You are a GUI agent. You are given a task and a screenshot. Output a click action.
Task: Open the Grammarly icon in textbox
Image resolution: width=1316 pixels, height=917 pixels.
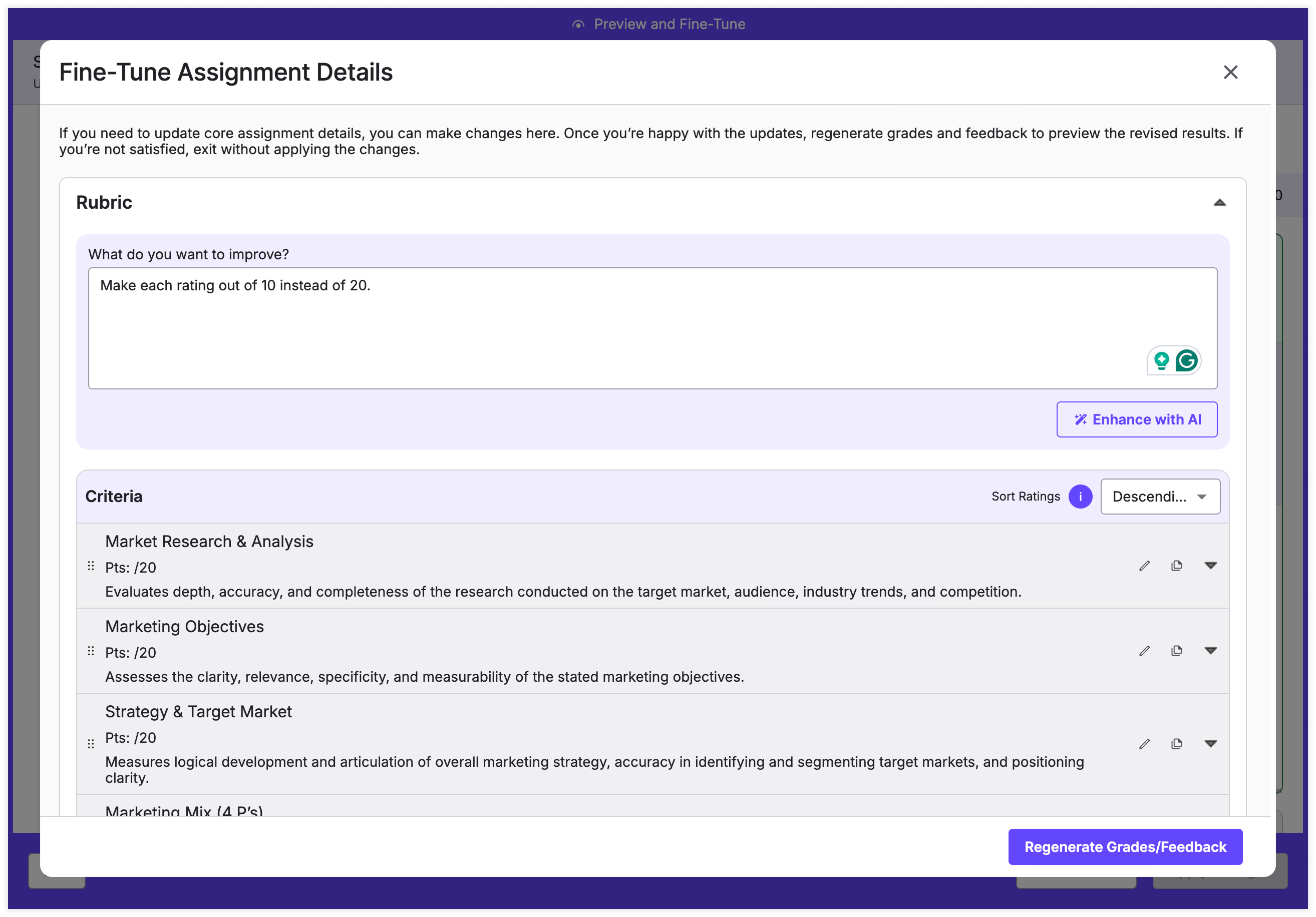coord(1186,361)
